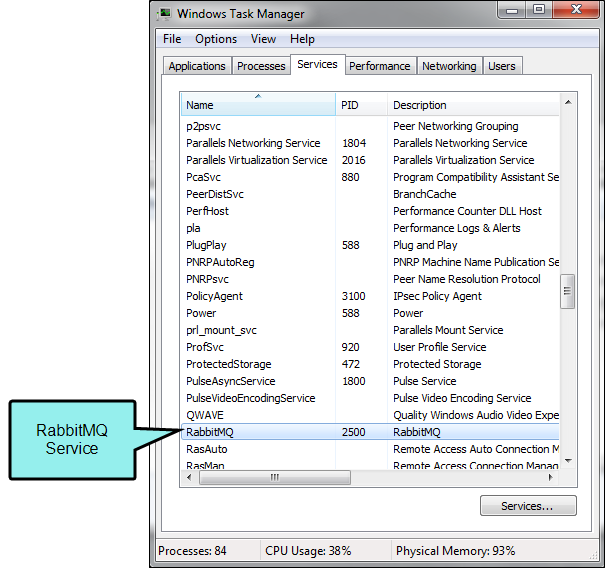
Task: Close the Windows Task Manager window
Action: point(576,10)
